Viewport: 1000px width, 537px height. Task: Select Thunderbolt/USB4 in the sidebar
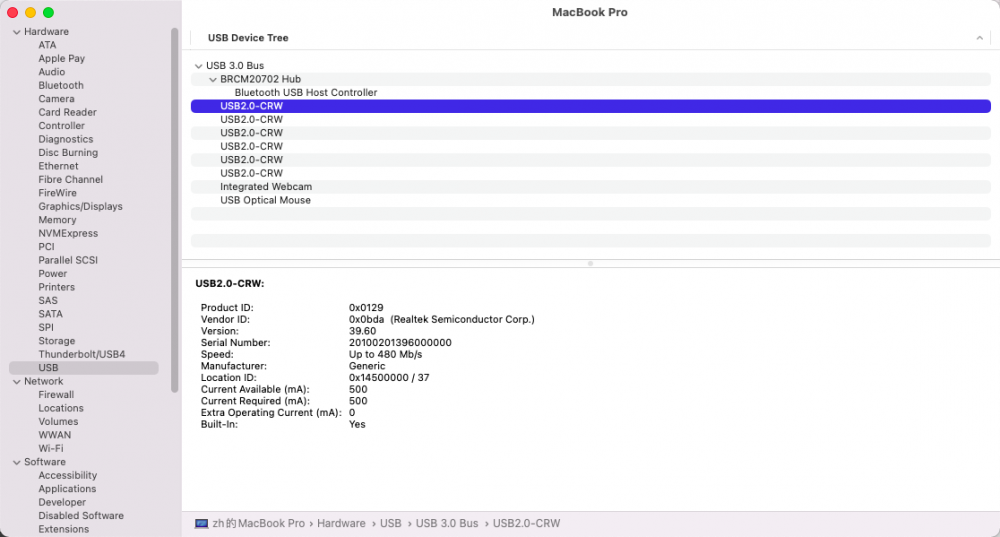(82, 355)
